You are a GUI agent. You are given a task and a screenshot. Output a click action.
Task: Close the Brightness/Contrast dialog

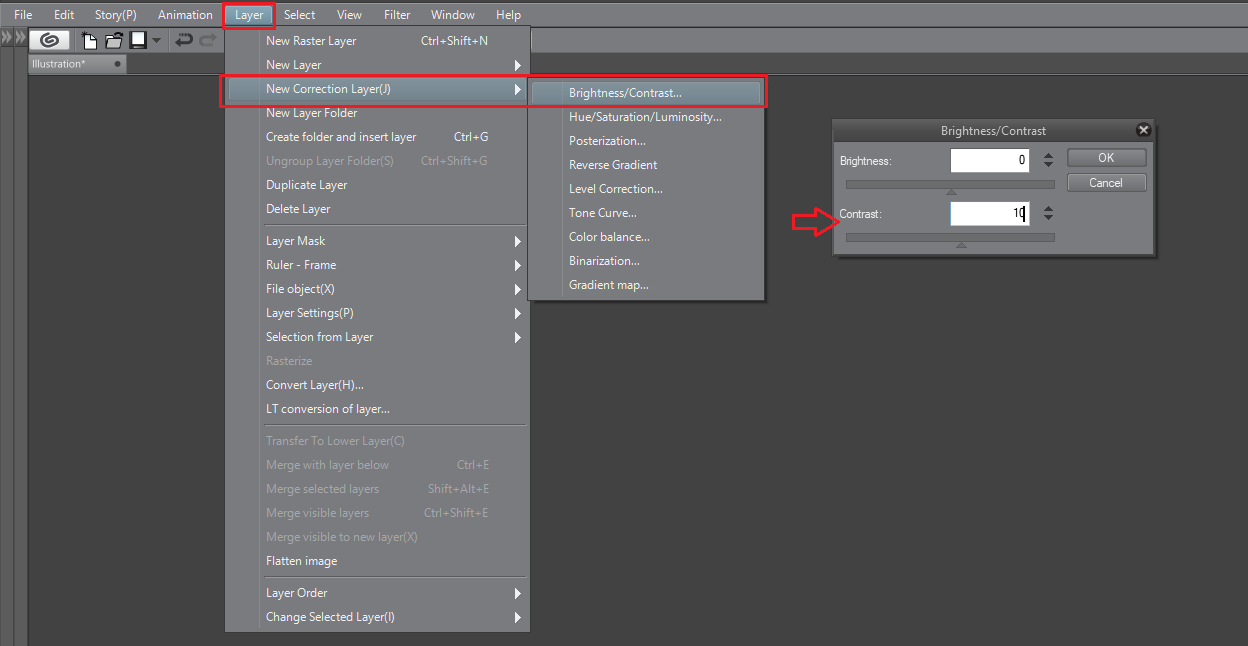[1144, 130]
